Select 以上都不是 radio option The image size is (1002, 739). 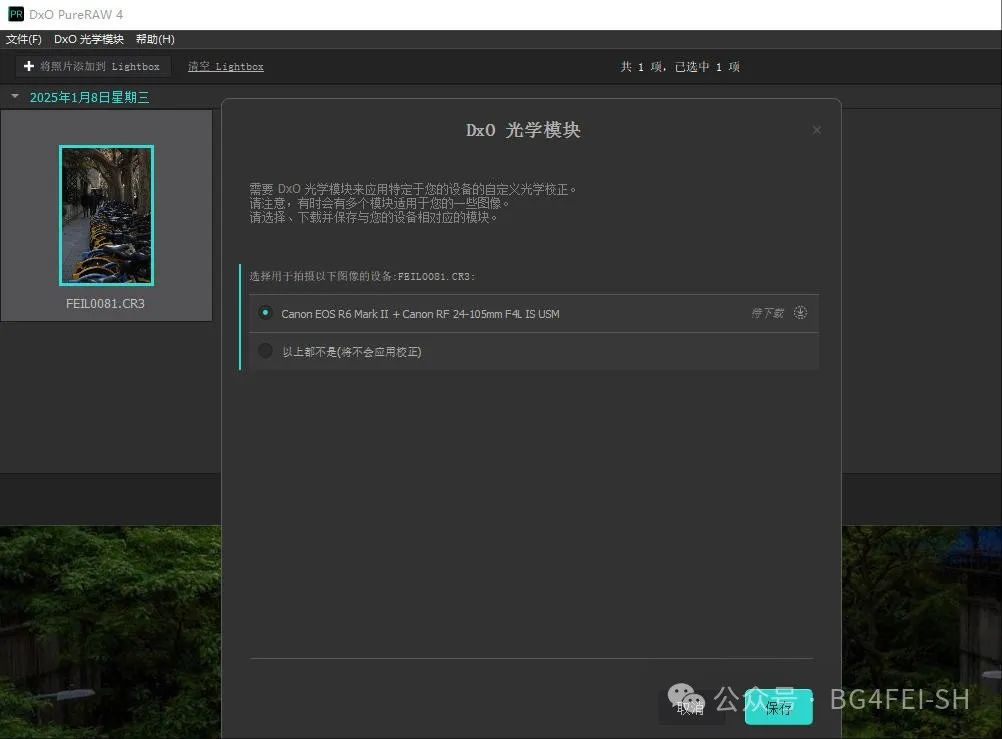[265, 351]
